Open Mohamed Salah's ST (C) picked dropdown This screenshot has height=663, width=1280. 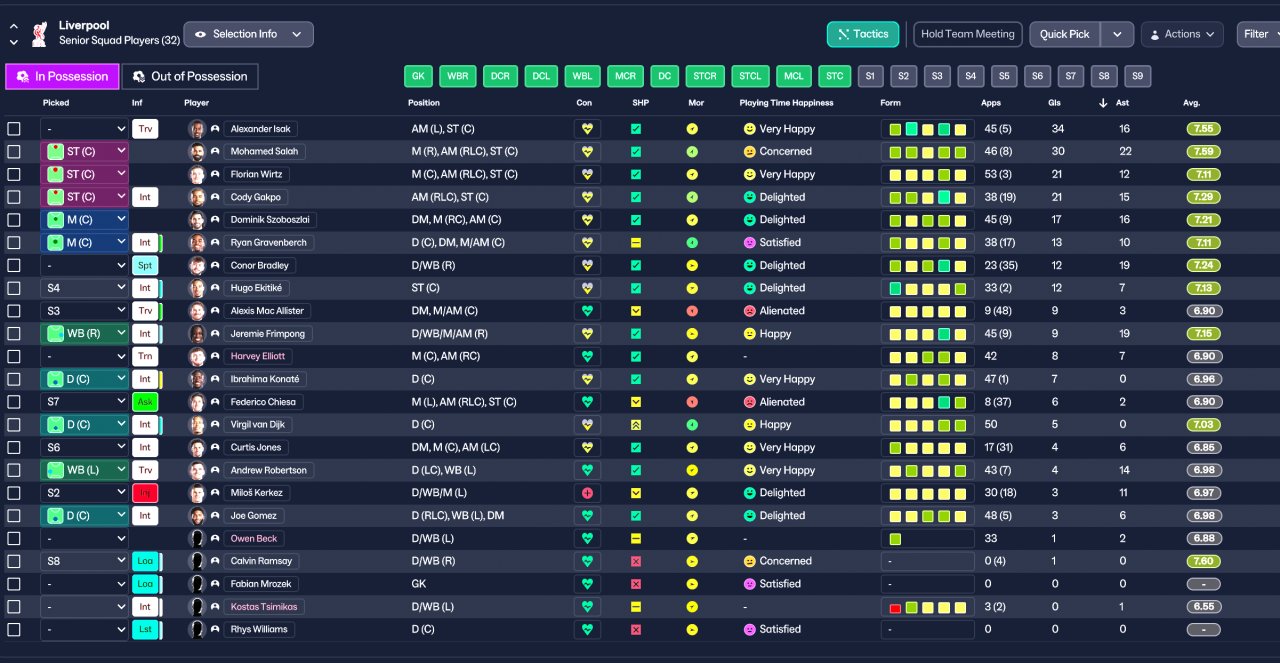tap(85, 152)
